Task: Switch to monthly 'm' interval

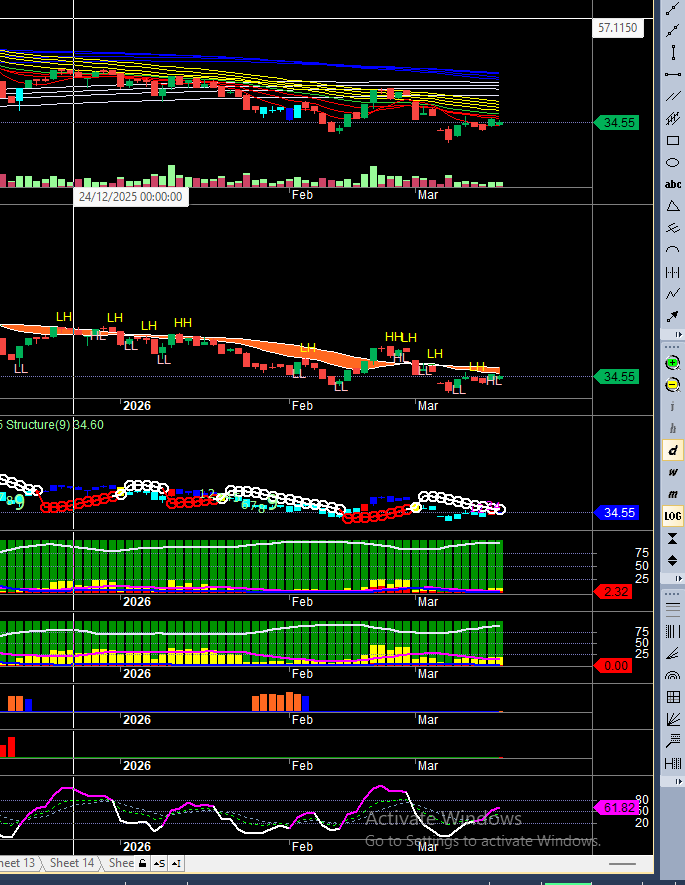Action: coord(673,494)
